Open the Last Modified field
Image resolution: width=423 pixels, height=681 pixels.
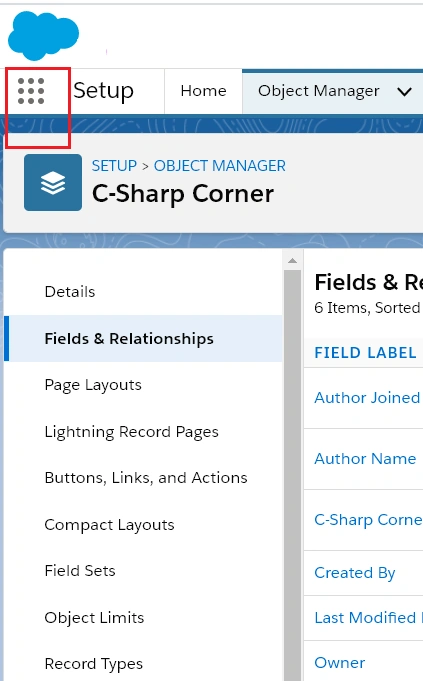(368, 618)
